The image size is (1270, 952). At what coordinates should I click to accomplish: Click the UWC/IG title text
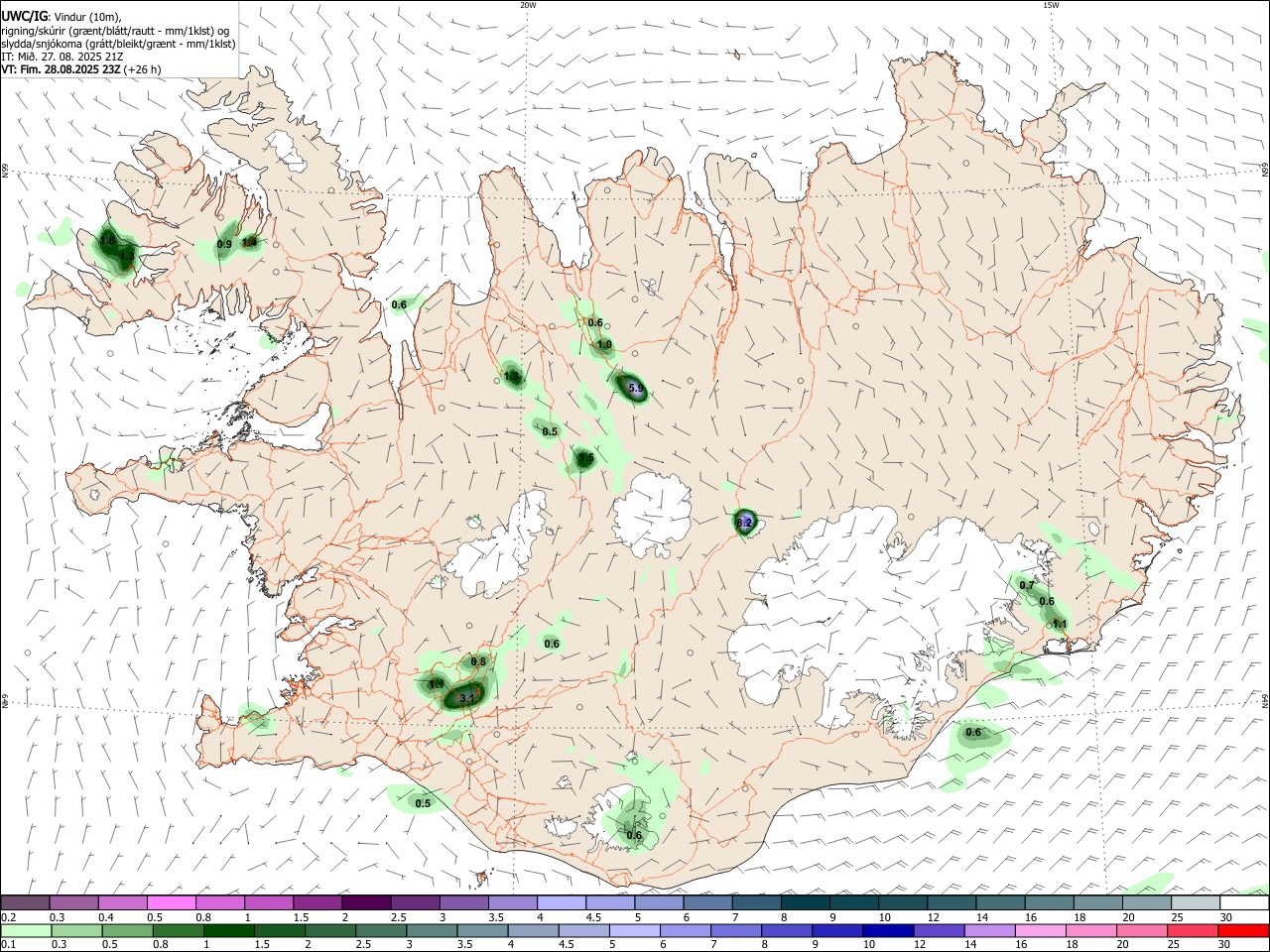(24, 16)
